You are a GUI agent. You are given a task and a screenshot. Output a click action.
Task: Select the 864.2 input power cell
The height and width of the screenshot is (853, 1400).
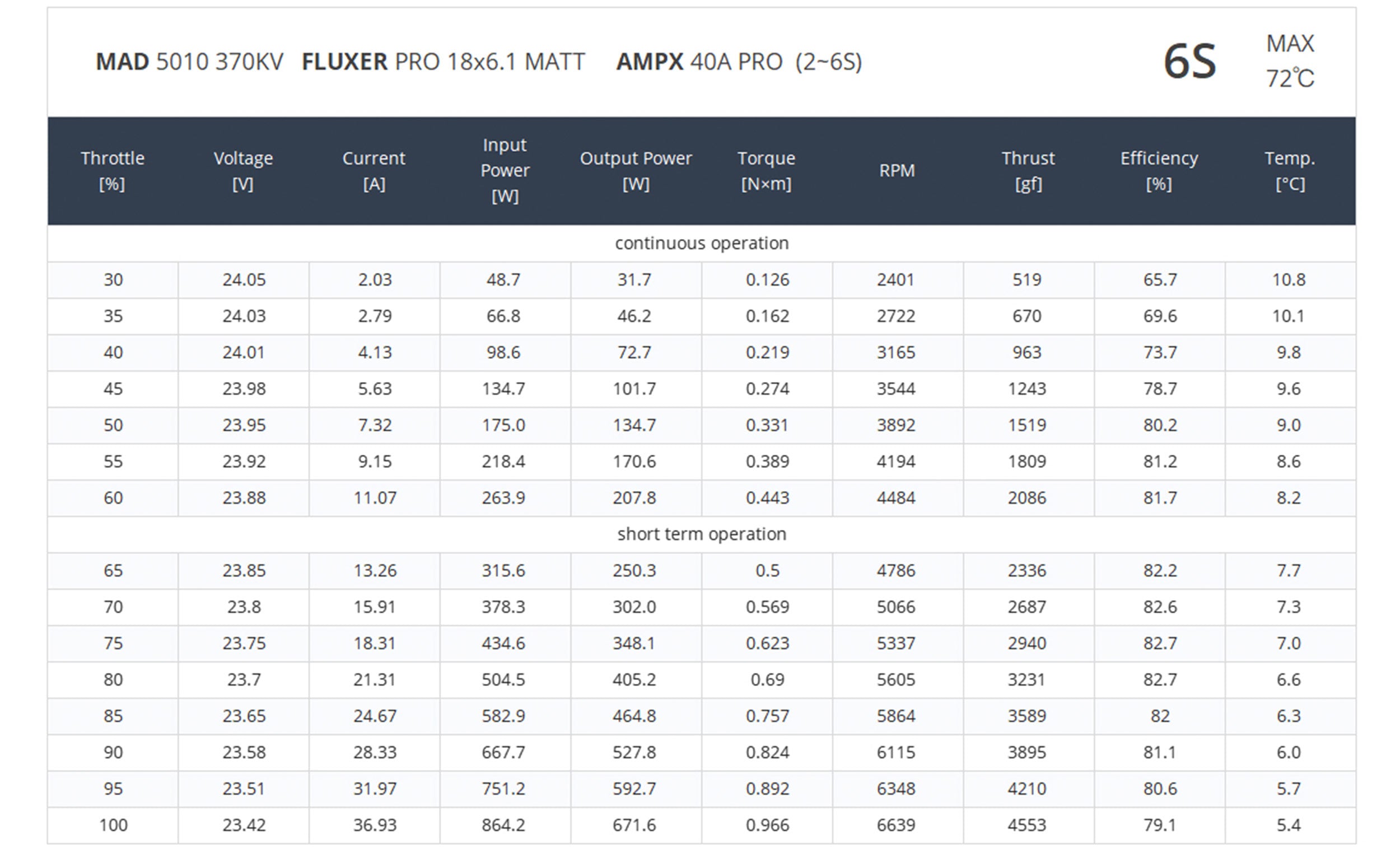click(x=503, y=825)
